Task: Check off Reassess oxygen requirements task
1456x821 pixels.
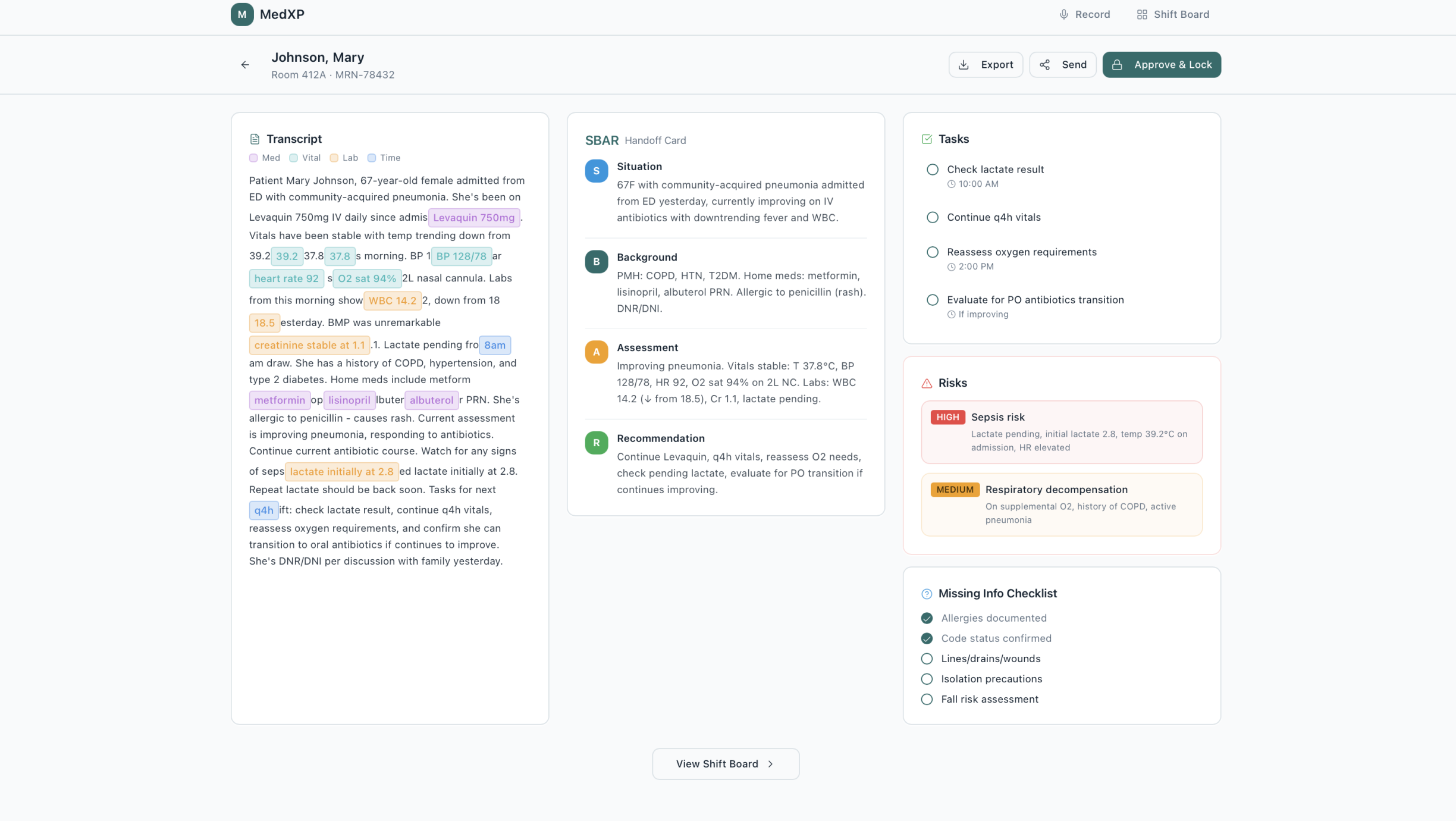Action: pos(933,252)
